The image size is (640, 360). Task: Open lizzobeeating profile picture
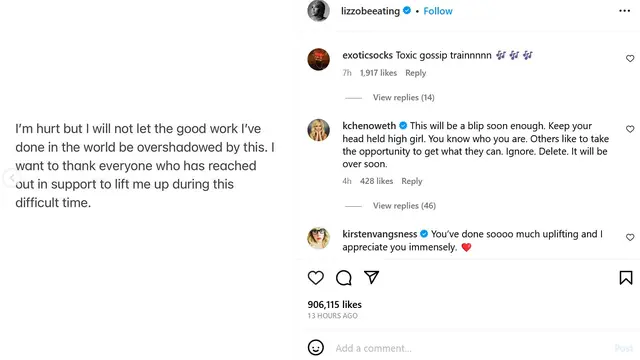(x=318, y=10)
